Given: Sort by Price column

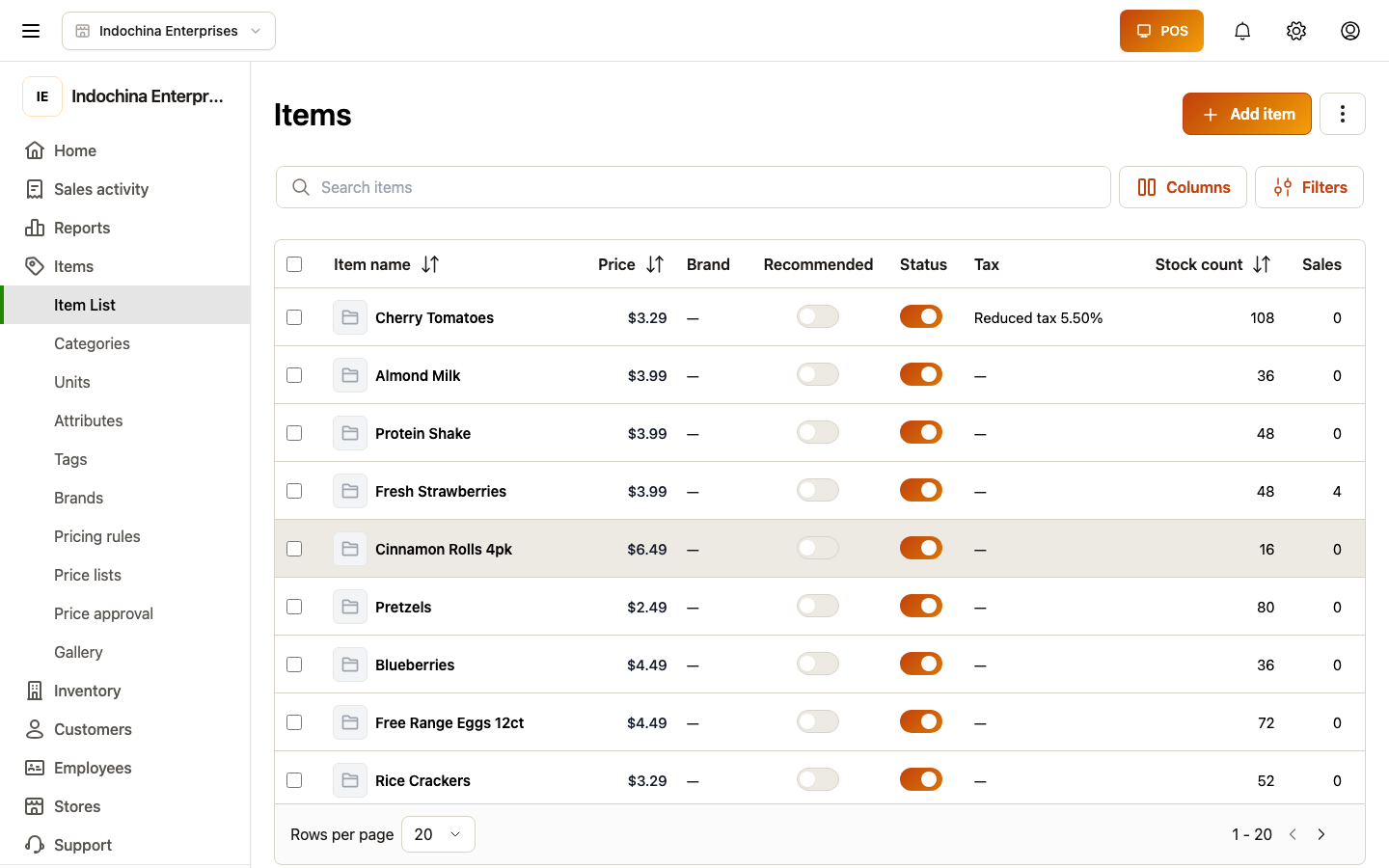Looking at the screenshot, I should 655,264.
